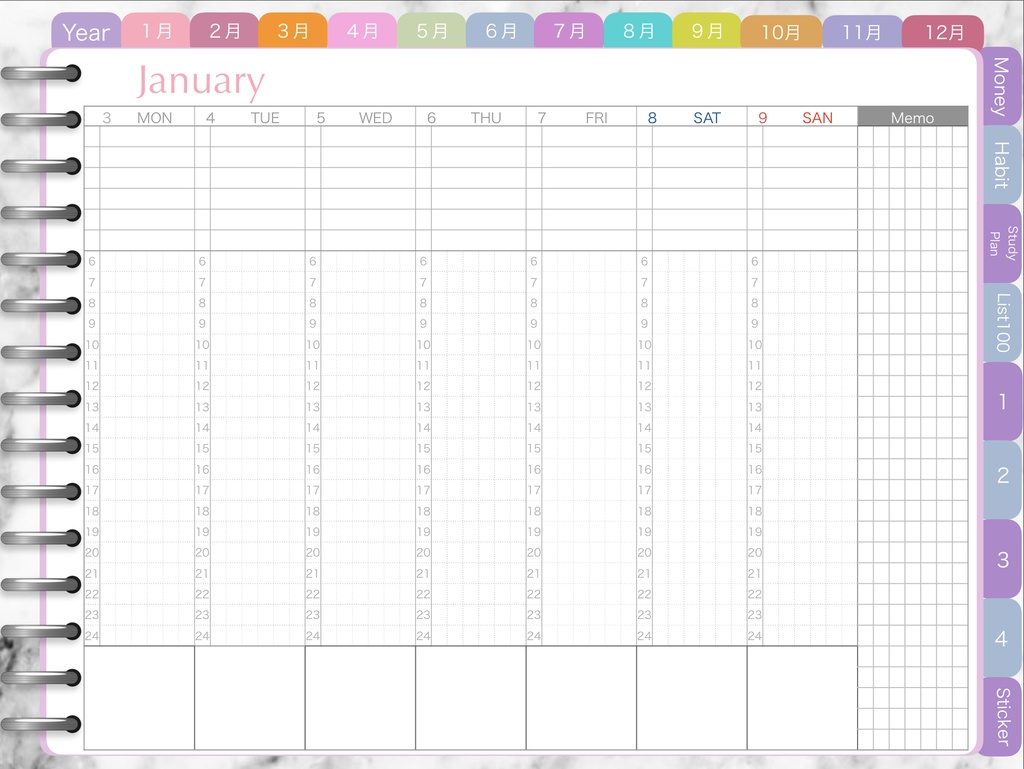
Task: Tap Sunday's bottom notes box
Action: click(802, 698)
